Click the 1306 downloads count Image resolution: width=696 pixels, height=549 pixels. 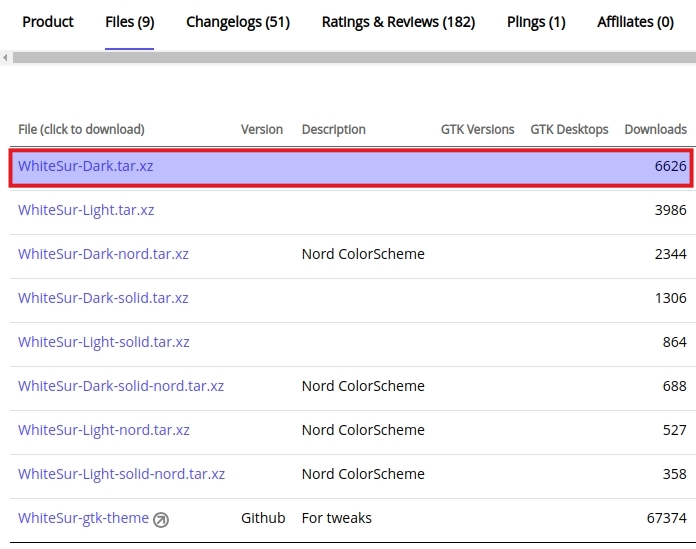[x=671, y=298]
